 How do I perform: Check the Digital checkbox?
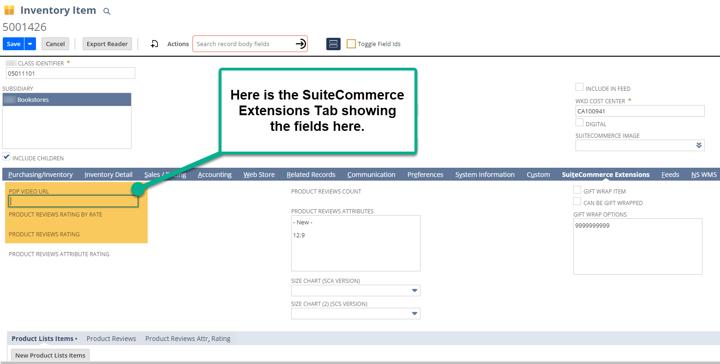579,123
